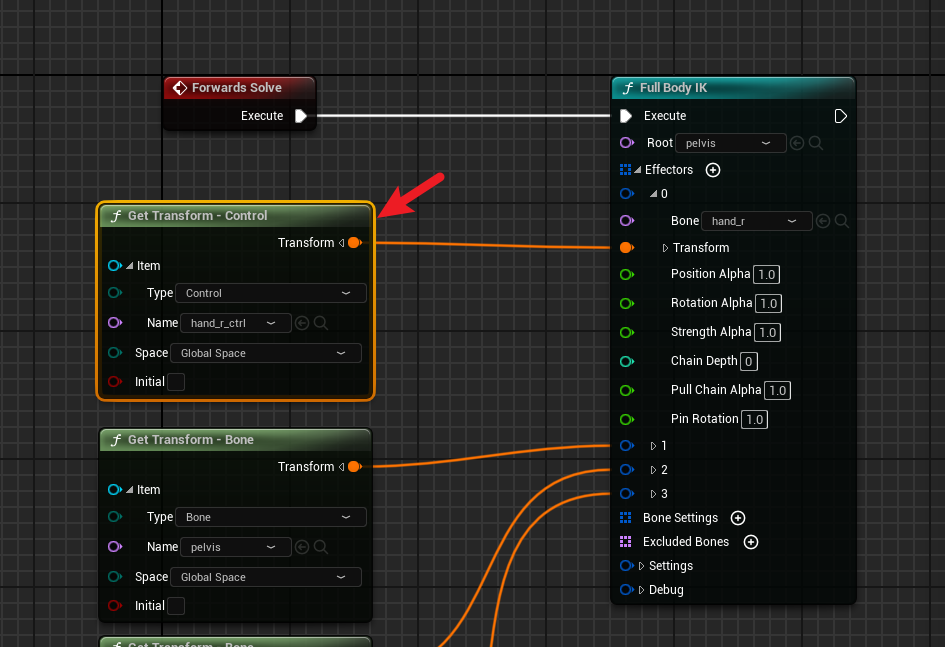945x647 pixels.
Task: Open the Bone hand_r dropdown
Action: [x=757, y=221]
